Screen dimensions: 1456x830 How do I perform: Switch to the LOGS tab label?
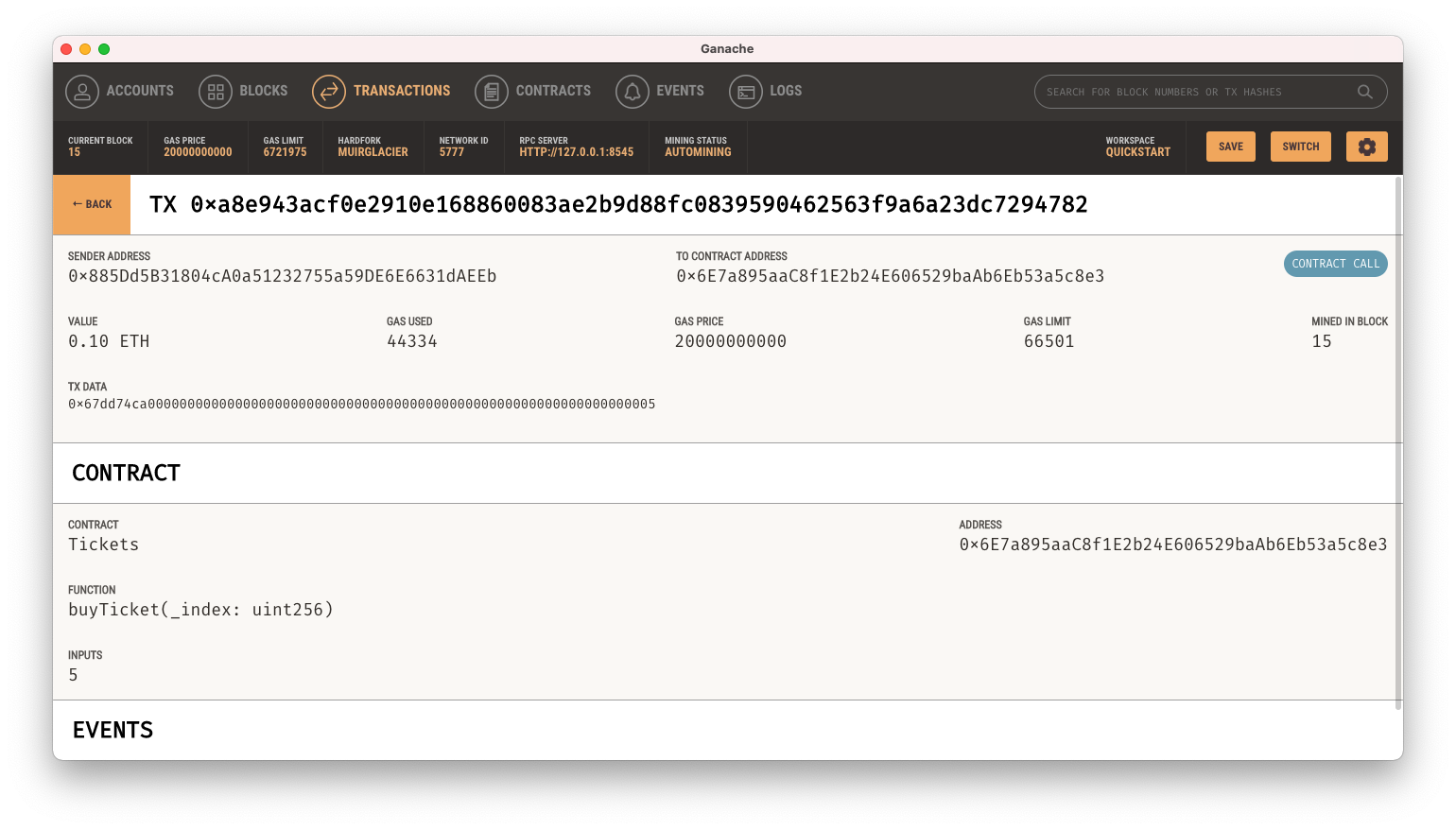coord(786,91)
